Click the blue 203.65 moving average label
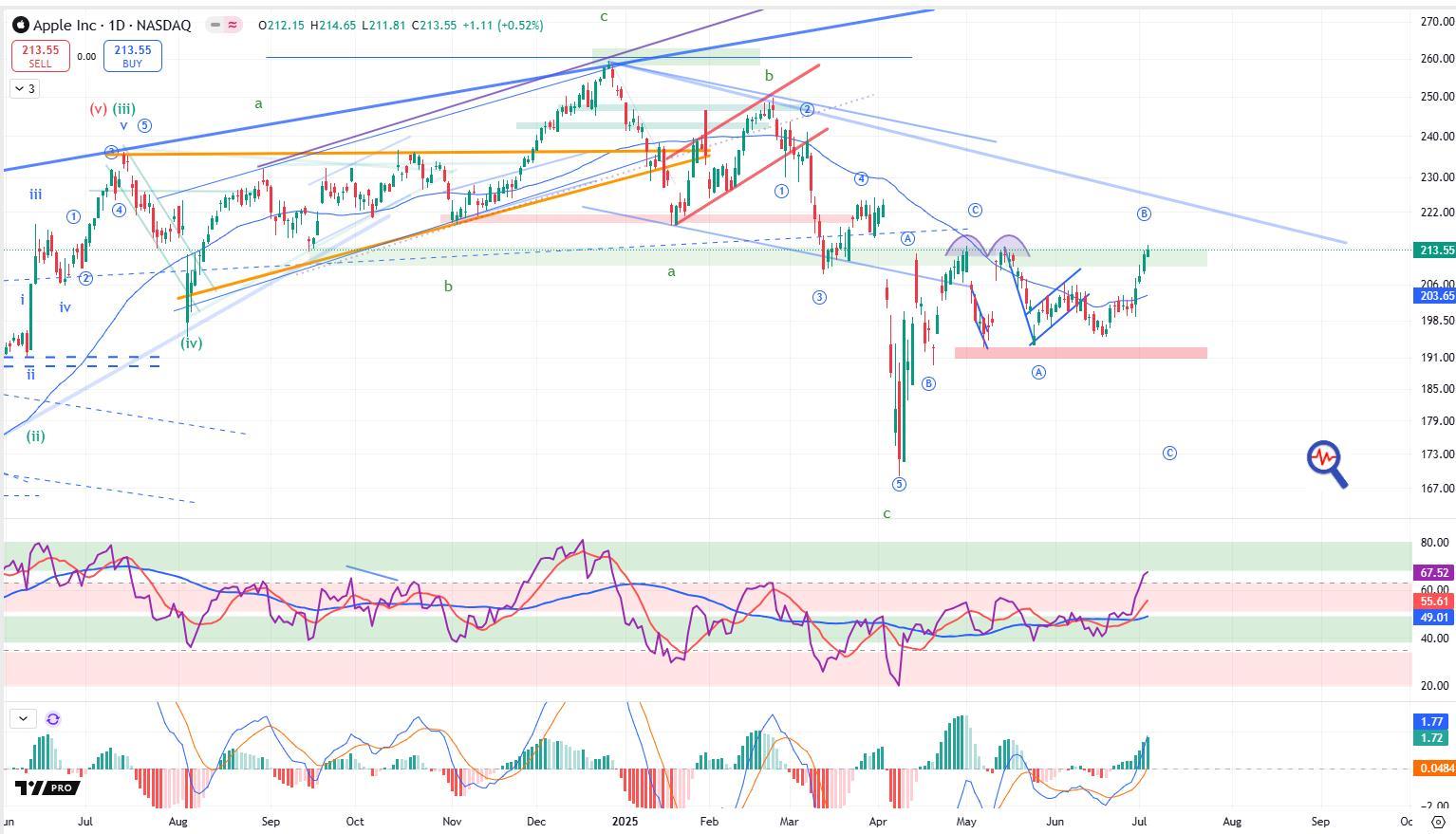The width and height of the screenshot is (1456, 834). point(1434,296)
